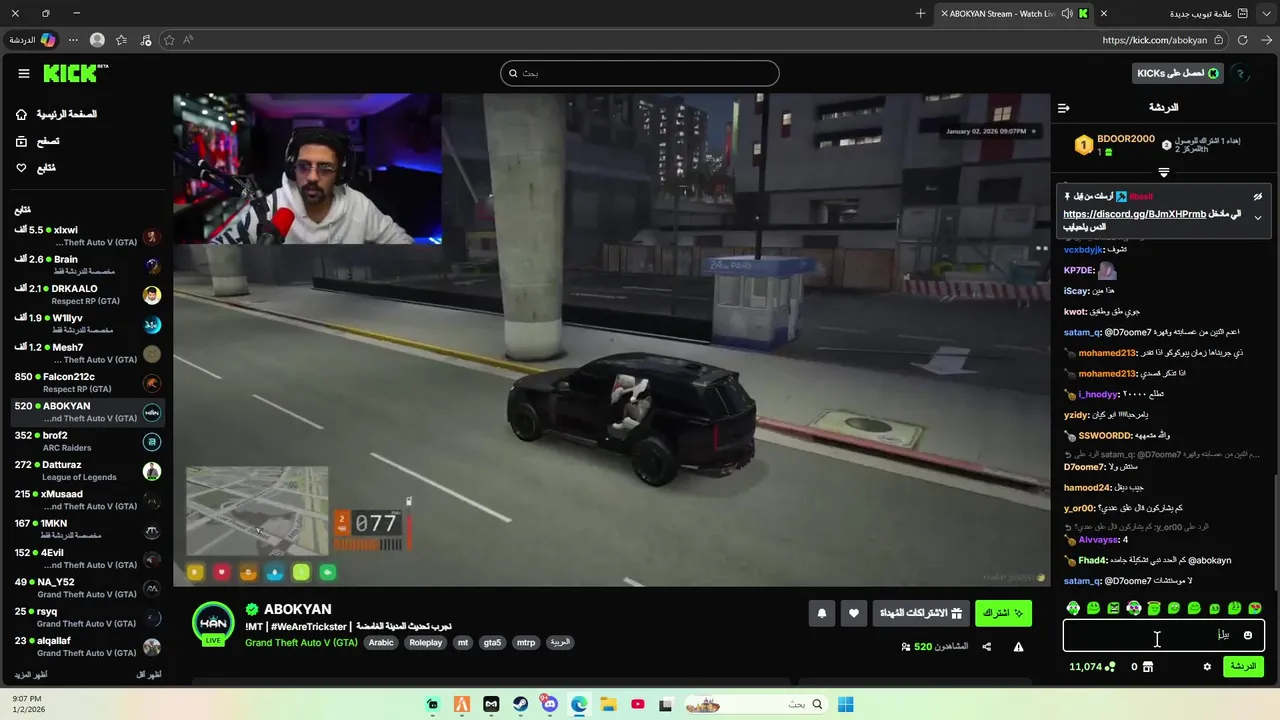Open gifted subscriptions button

(x=921, y=613)
